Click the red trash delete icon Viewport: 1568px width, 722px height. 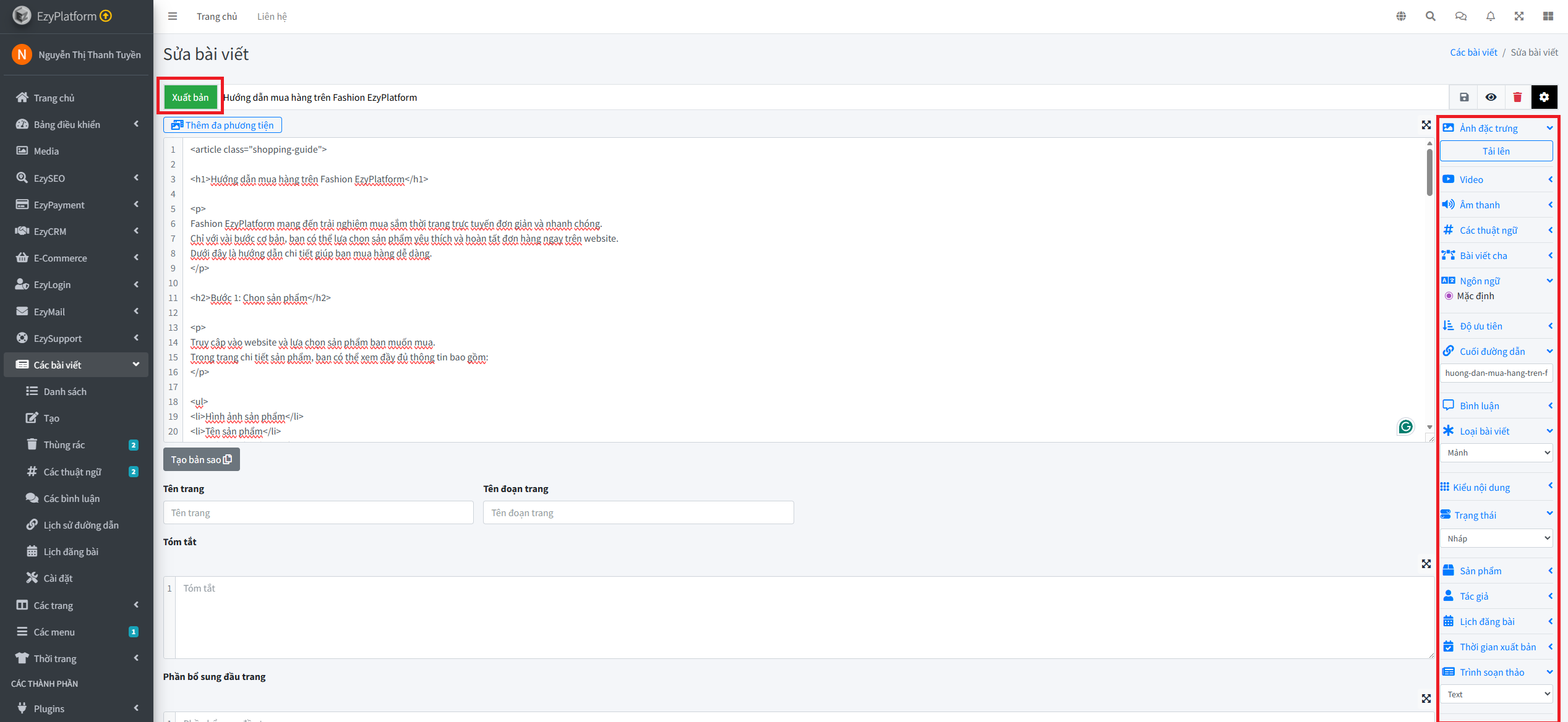[1517, 97]
